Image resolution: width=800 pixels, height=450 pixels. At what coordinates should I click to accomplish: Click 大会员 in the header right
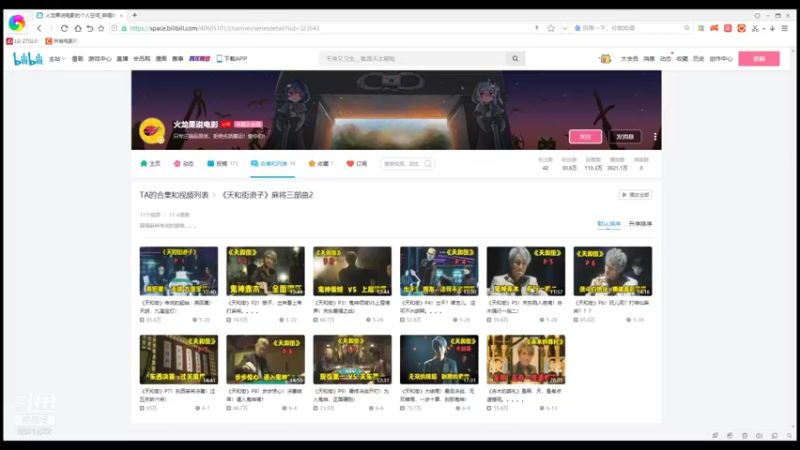coord(630,59)
